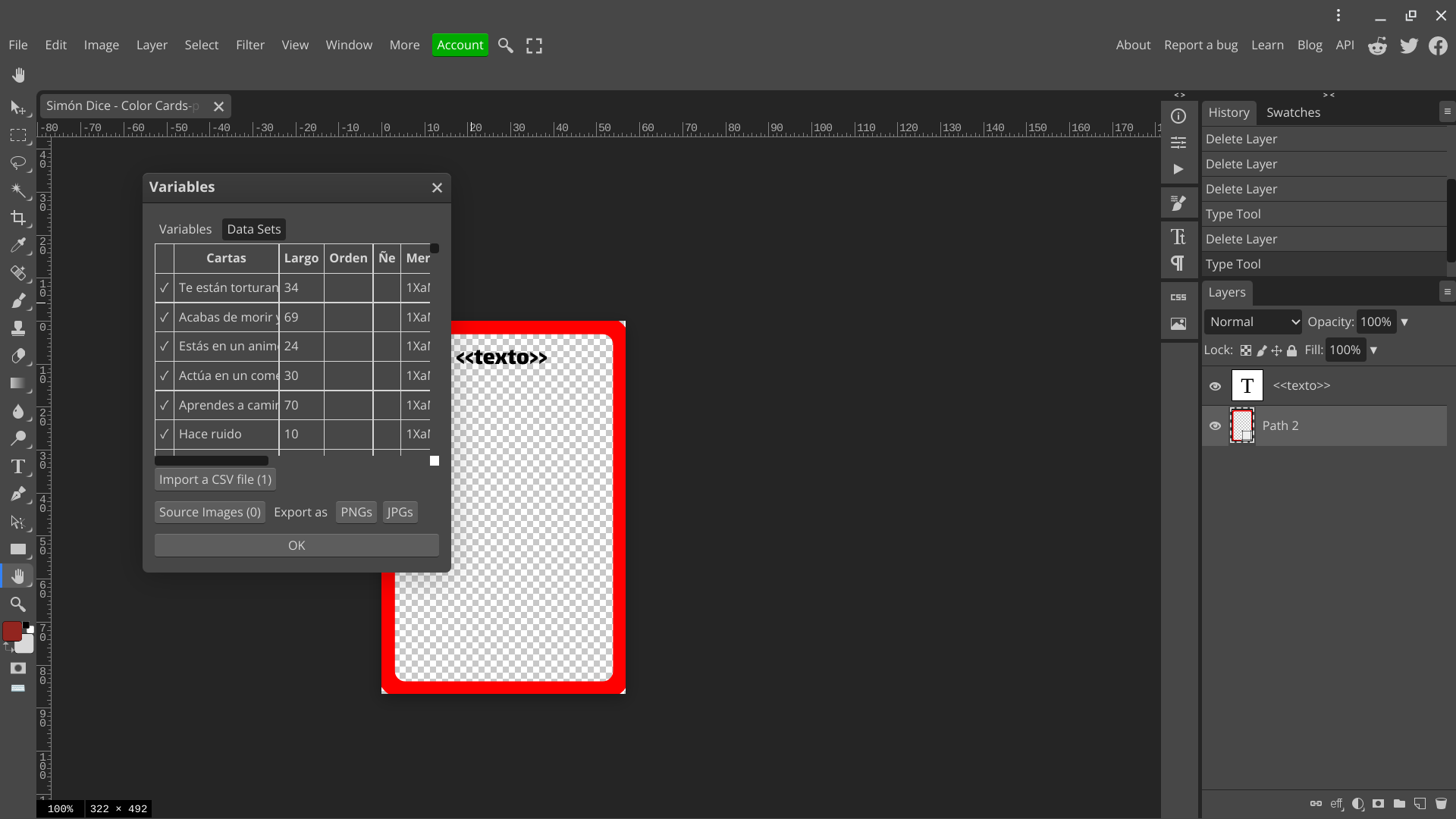Select the Crop tool
This screenshot has height=819, width=1456.
point(19,218)
